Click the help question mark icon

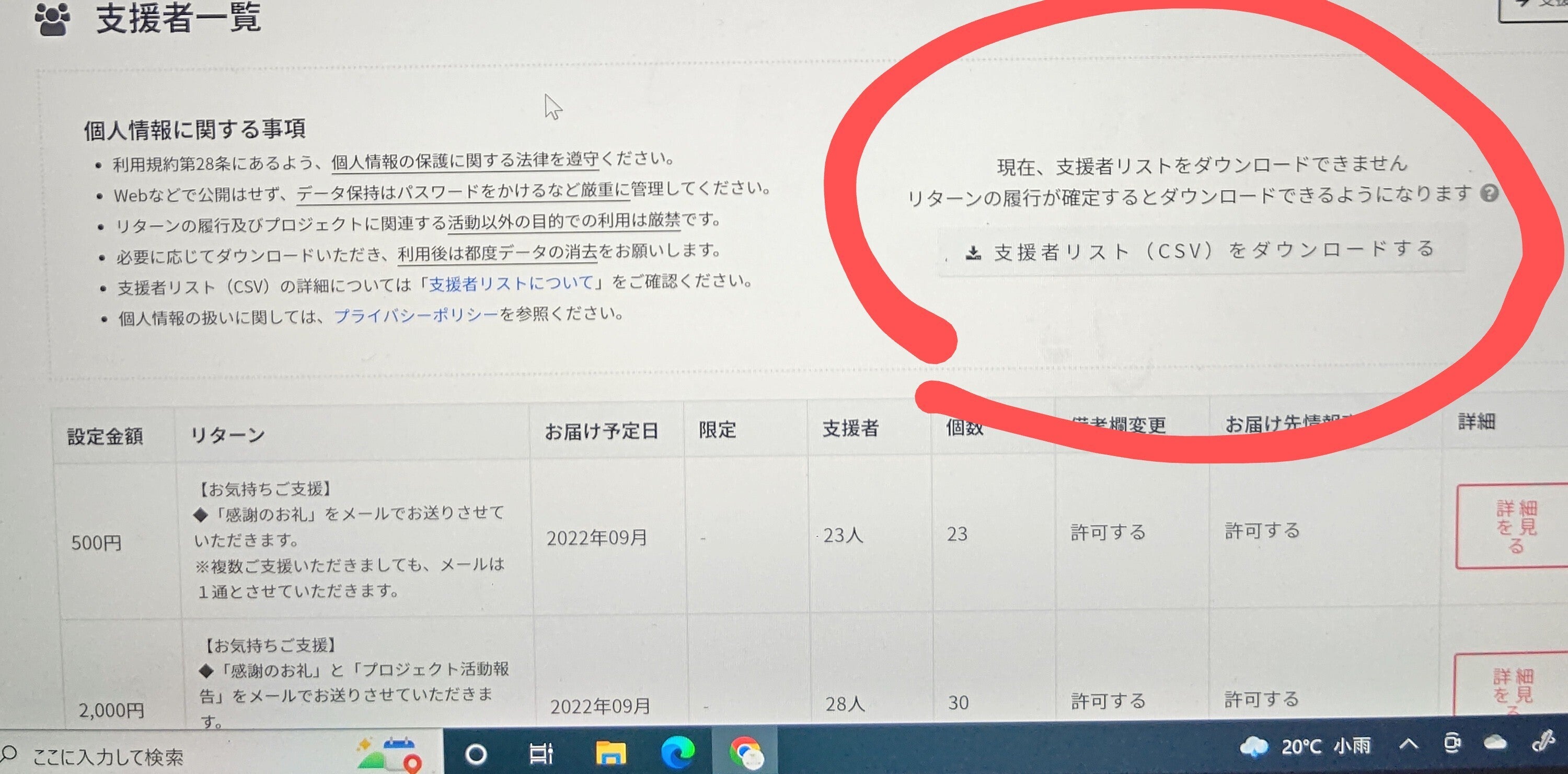coord(1489,193)
